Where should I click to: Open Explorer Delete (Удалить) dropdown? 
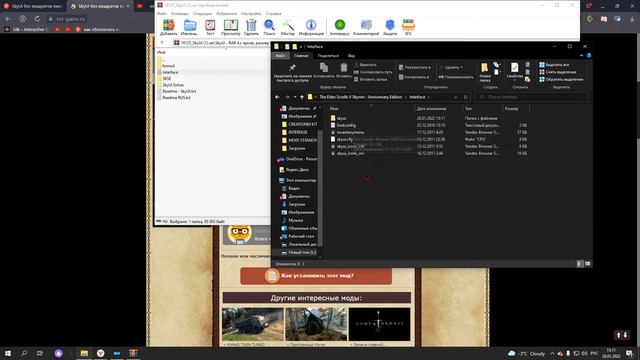point(451,67)
